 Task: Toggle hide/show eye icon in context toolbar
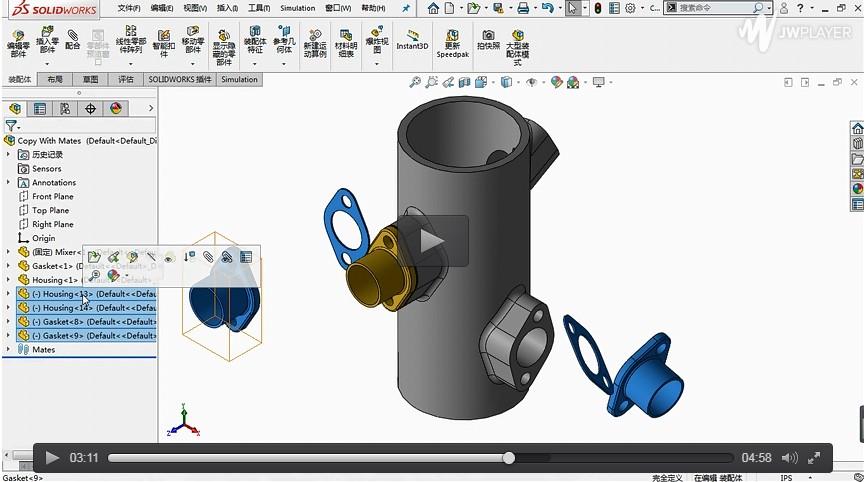click(x=170, y=257)
